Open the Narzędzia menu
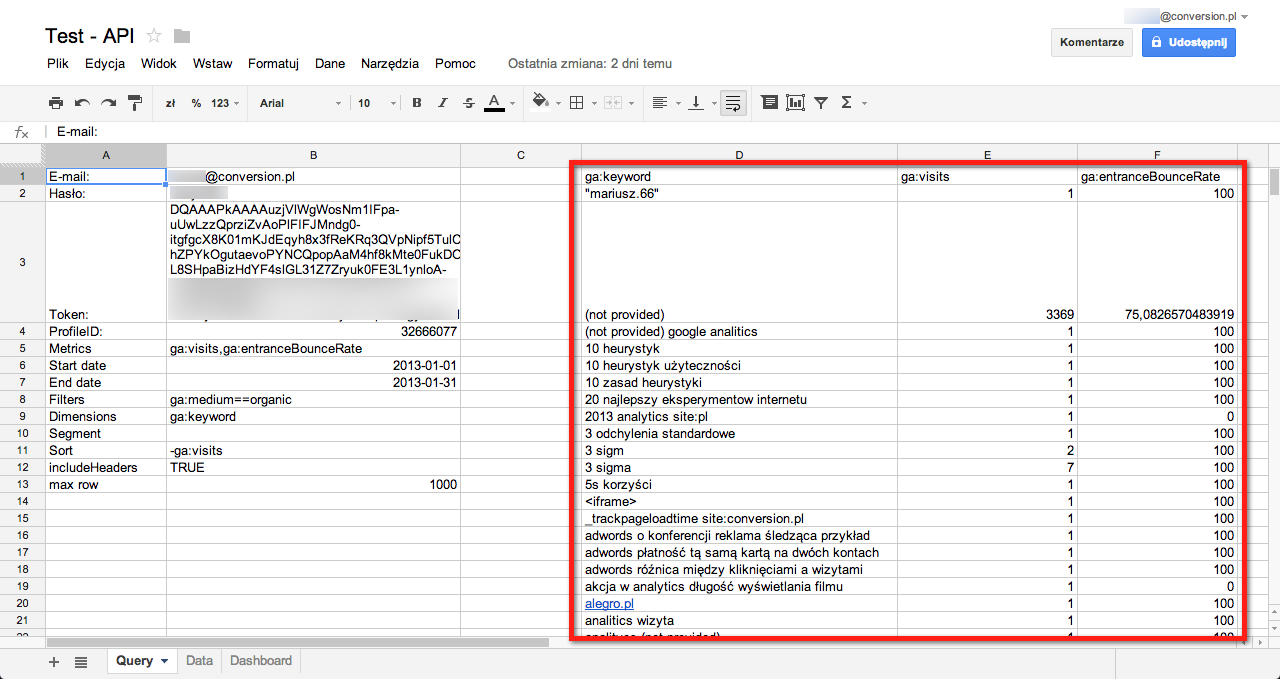 click(390, 64)
